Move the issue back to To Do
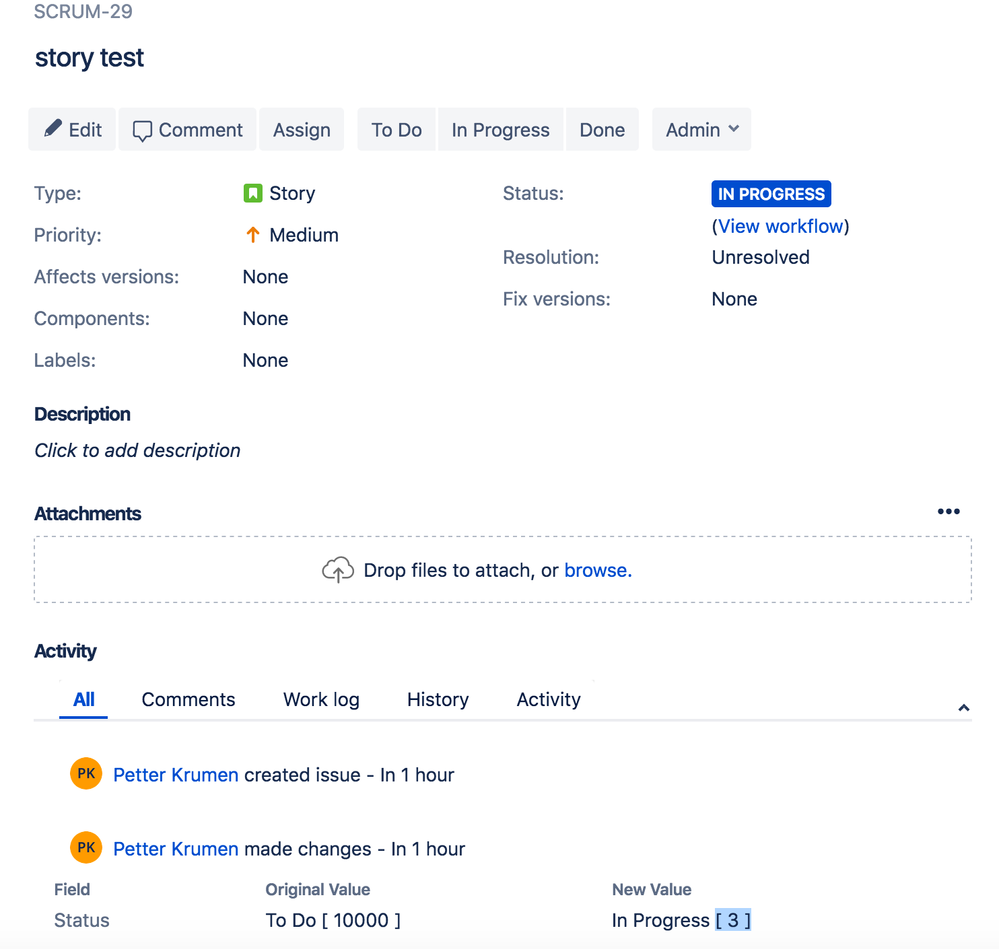Screen dimensions: 999x949 tap(396, 129)
